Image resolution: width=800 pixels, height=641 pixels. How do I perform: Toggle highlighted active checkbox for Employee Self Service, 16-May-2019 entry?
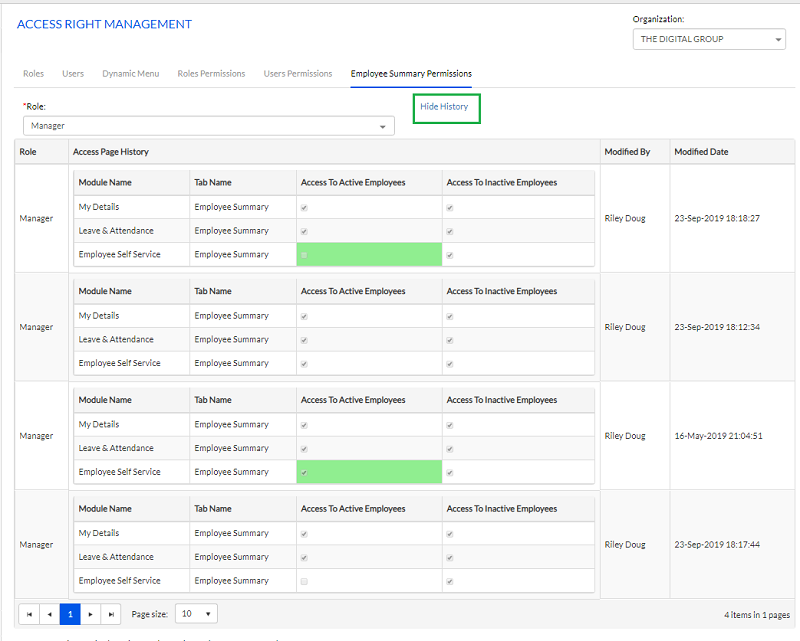point(304,473)
